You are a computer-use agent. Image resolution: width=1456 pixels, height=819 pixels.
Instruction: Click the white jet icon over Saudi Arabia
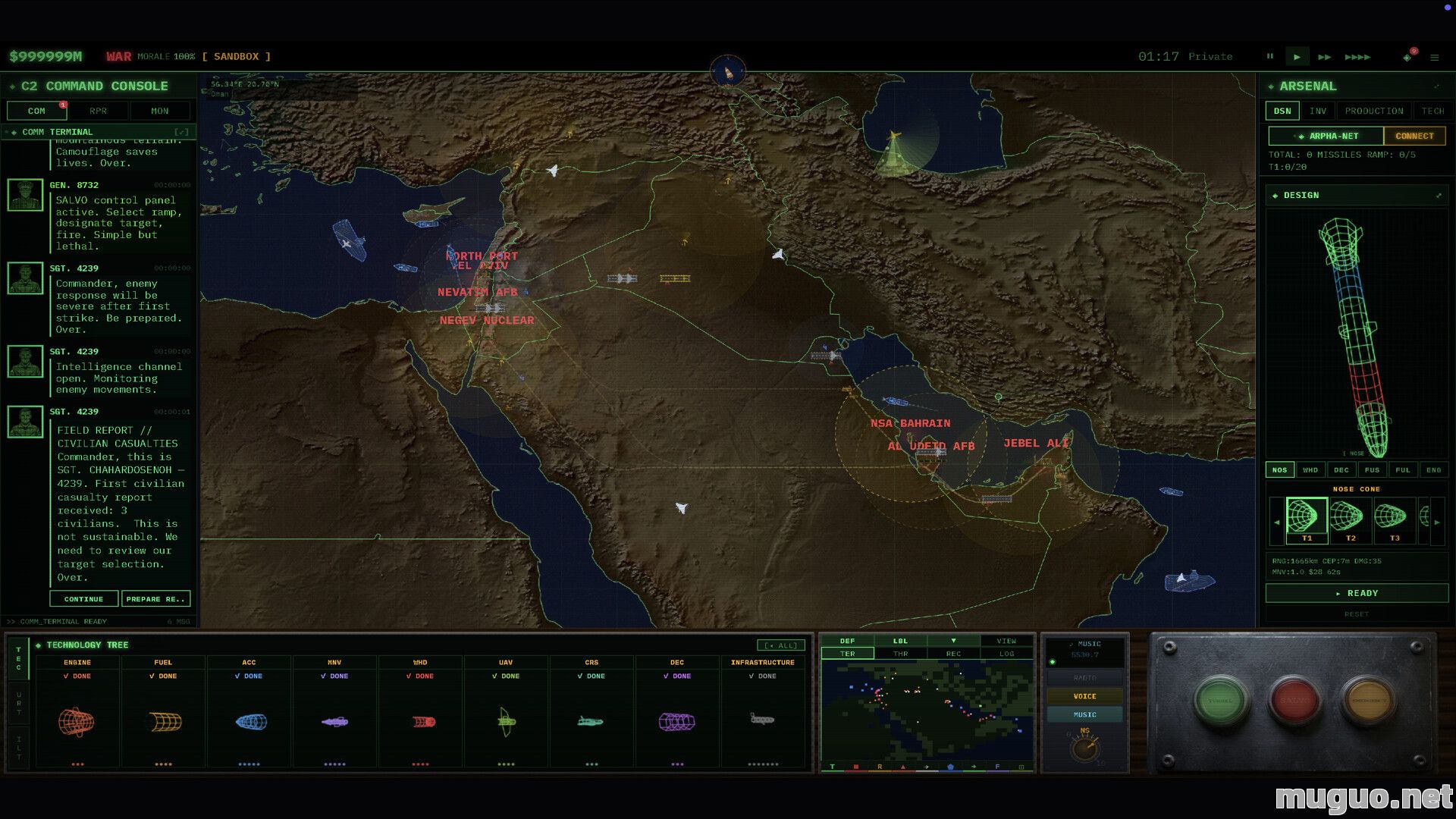681,507
